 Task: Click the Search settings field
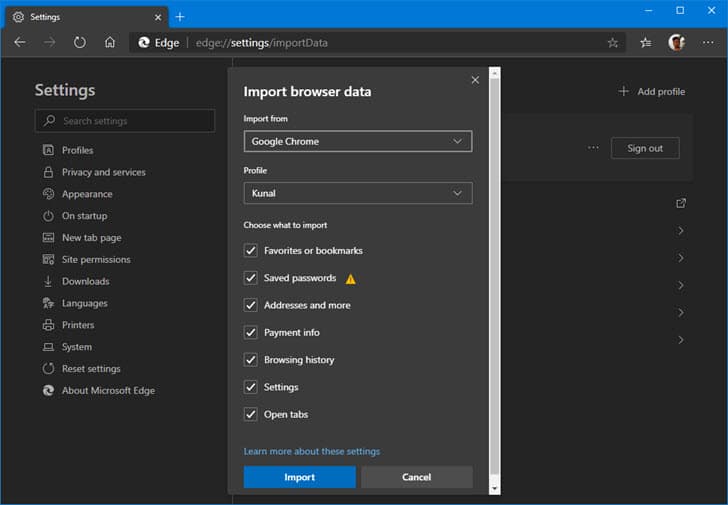tap(125, 121)
